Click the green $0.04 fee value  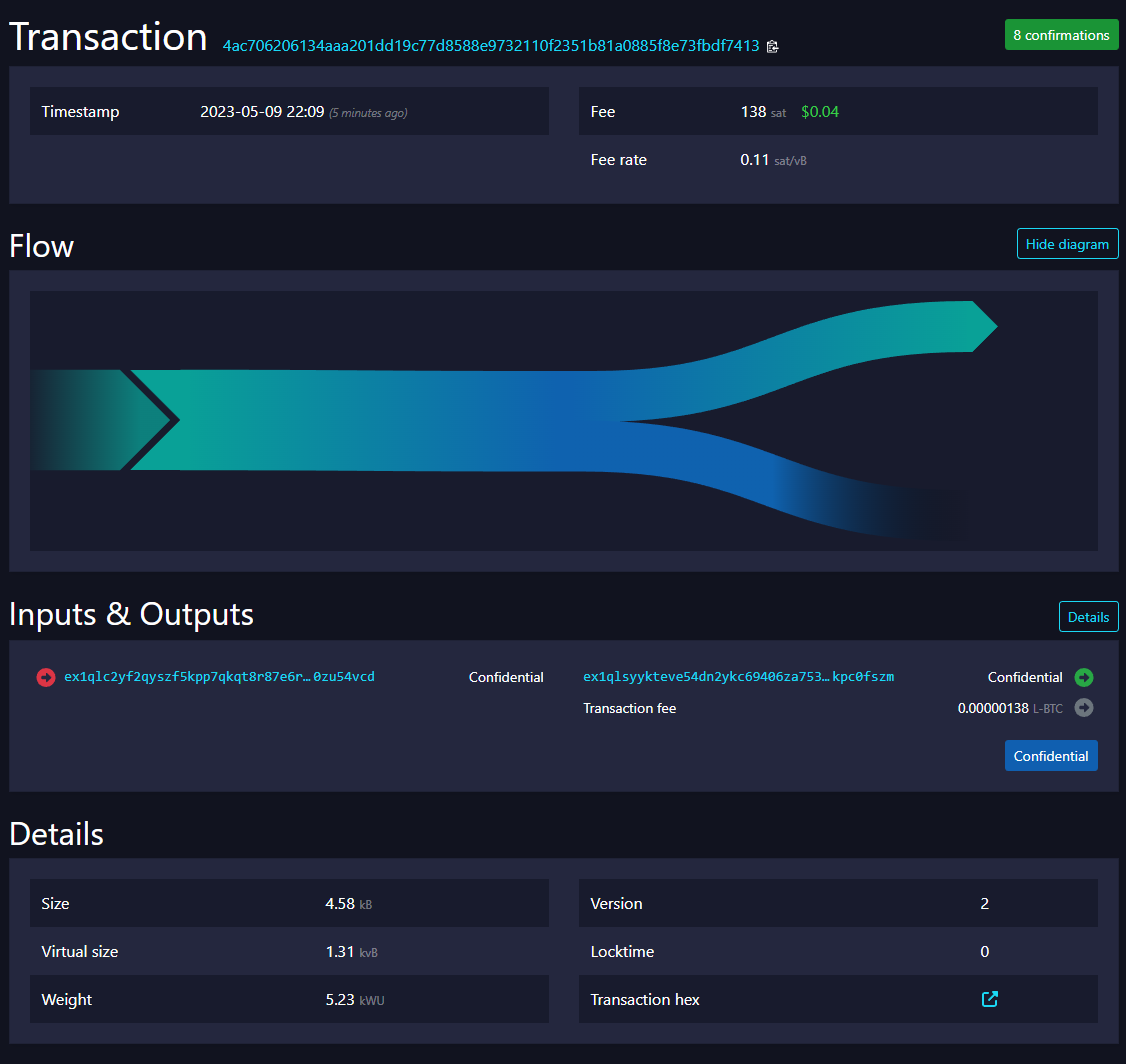pos(819,111)
